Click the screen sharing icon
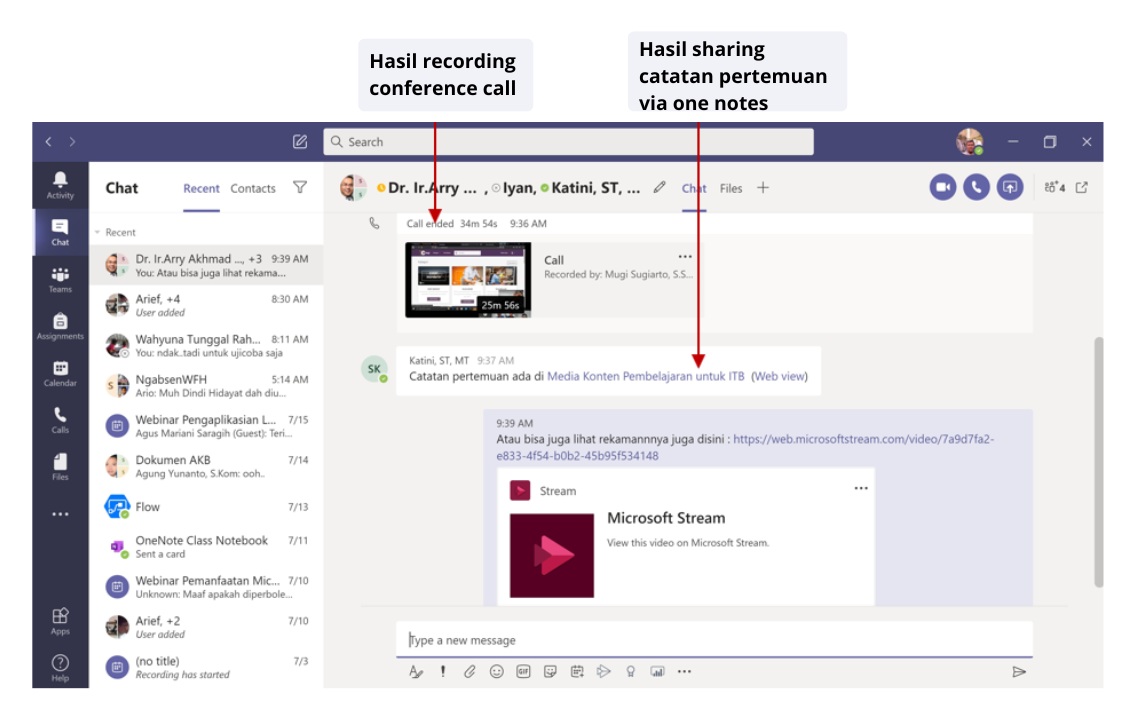 pos(1010,187)
